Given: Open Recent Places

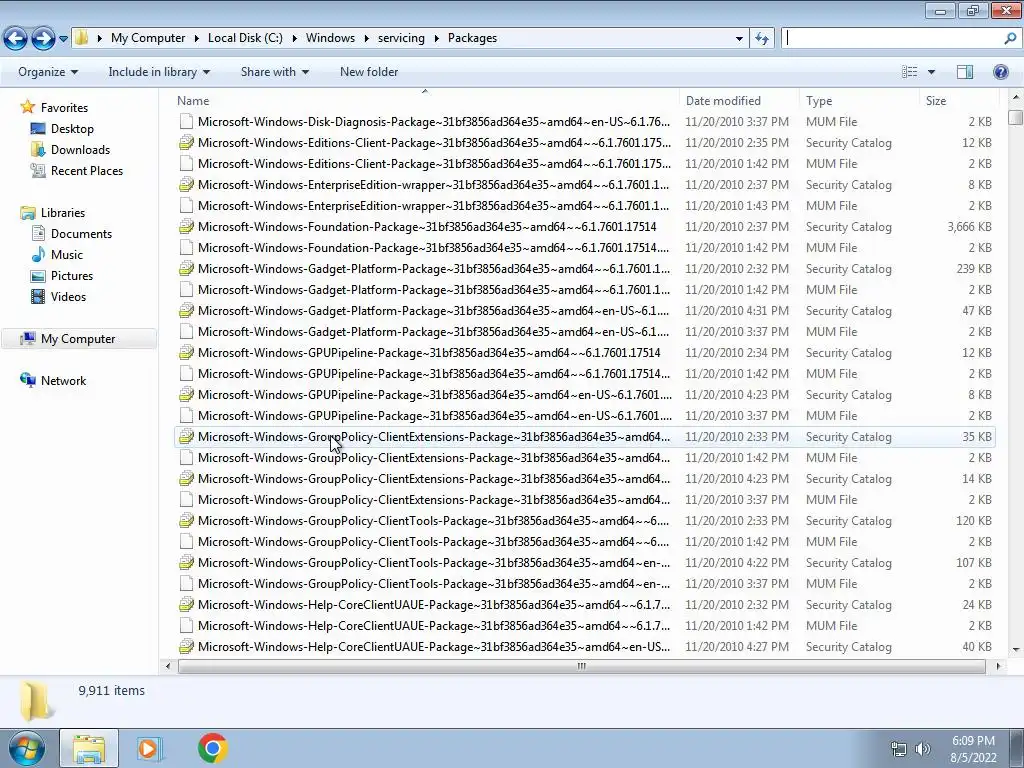Looking at the screenshot, I should 87,170.
